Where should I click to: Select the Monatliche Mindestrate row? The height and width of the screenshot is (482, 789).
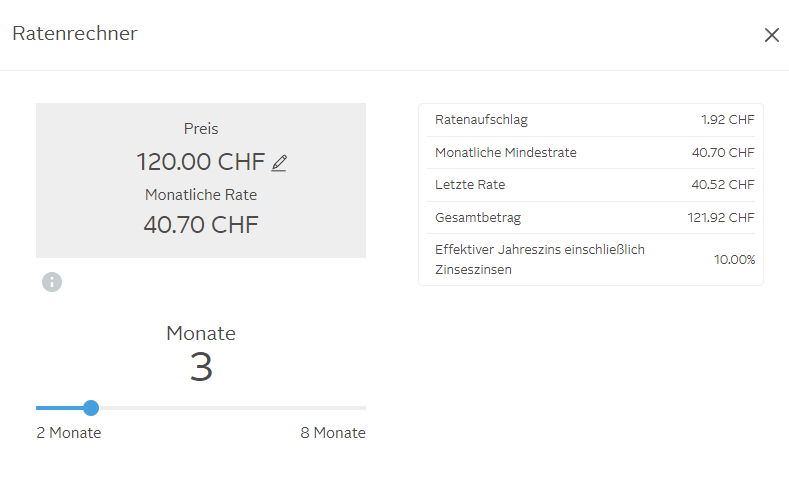tap(590, 153)
